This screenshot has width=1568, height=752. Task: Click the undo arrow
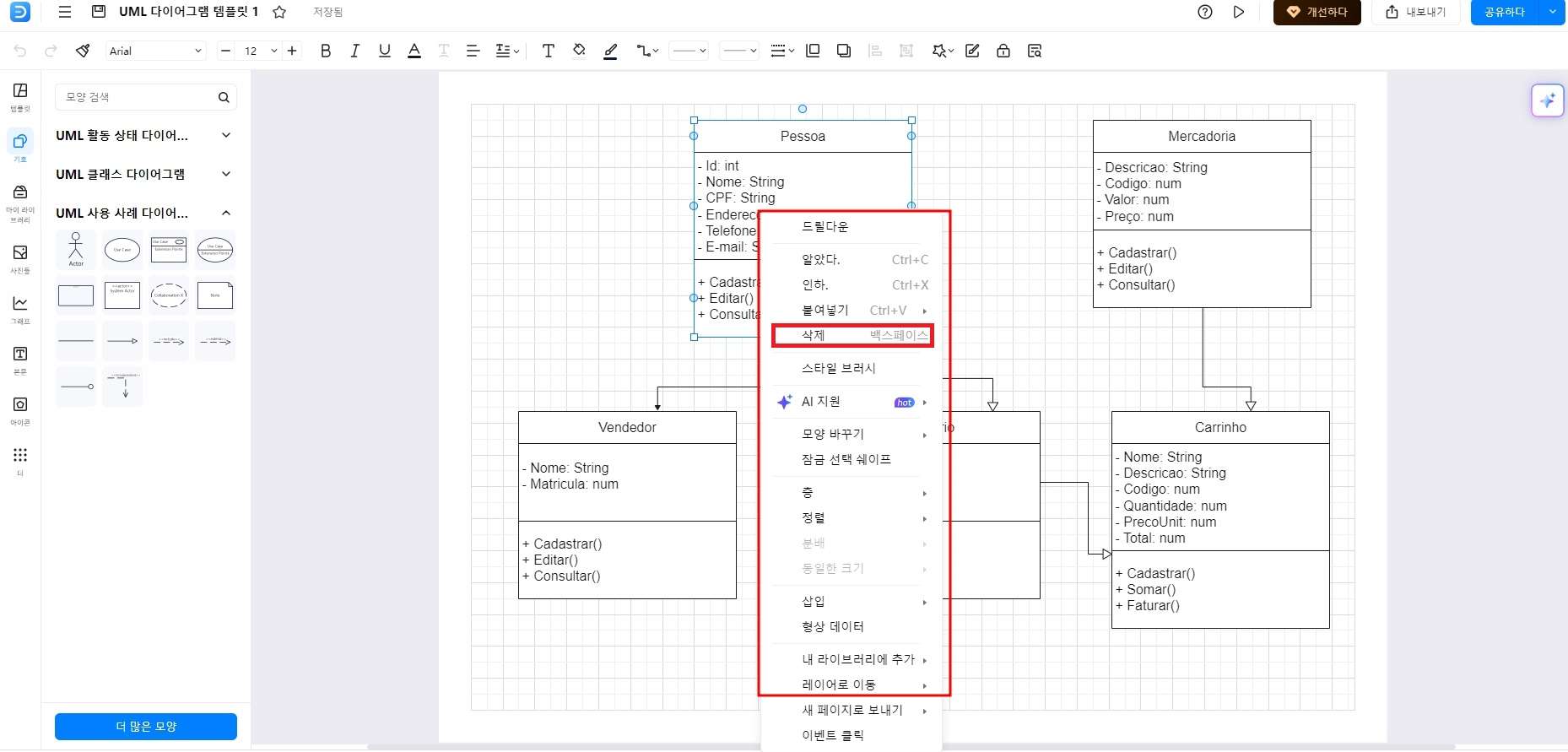pyautogui.click(x=20, y=51)
